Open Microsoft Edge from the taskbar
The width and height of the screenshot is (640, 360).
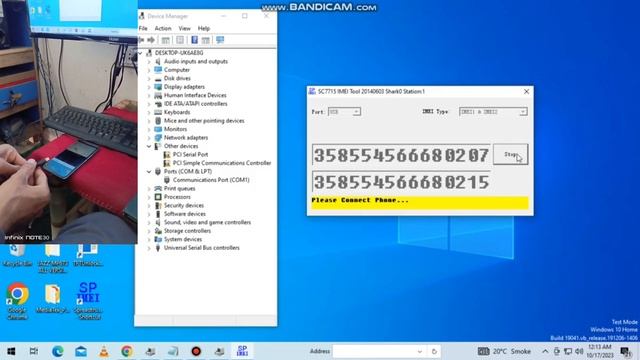[58, 351]
